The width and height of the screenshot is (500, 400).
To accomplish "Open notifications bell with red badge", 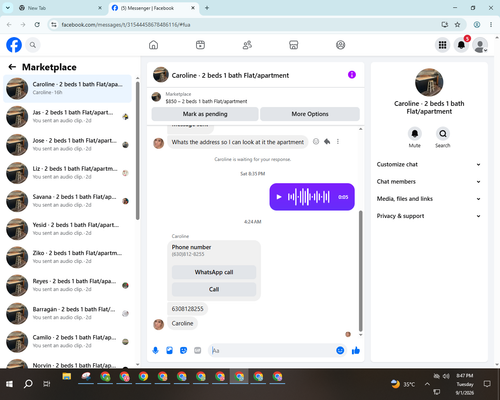I will coord(461,45).
